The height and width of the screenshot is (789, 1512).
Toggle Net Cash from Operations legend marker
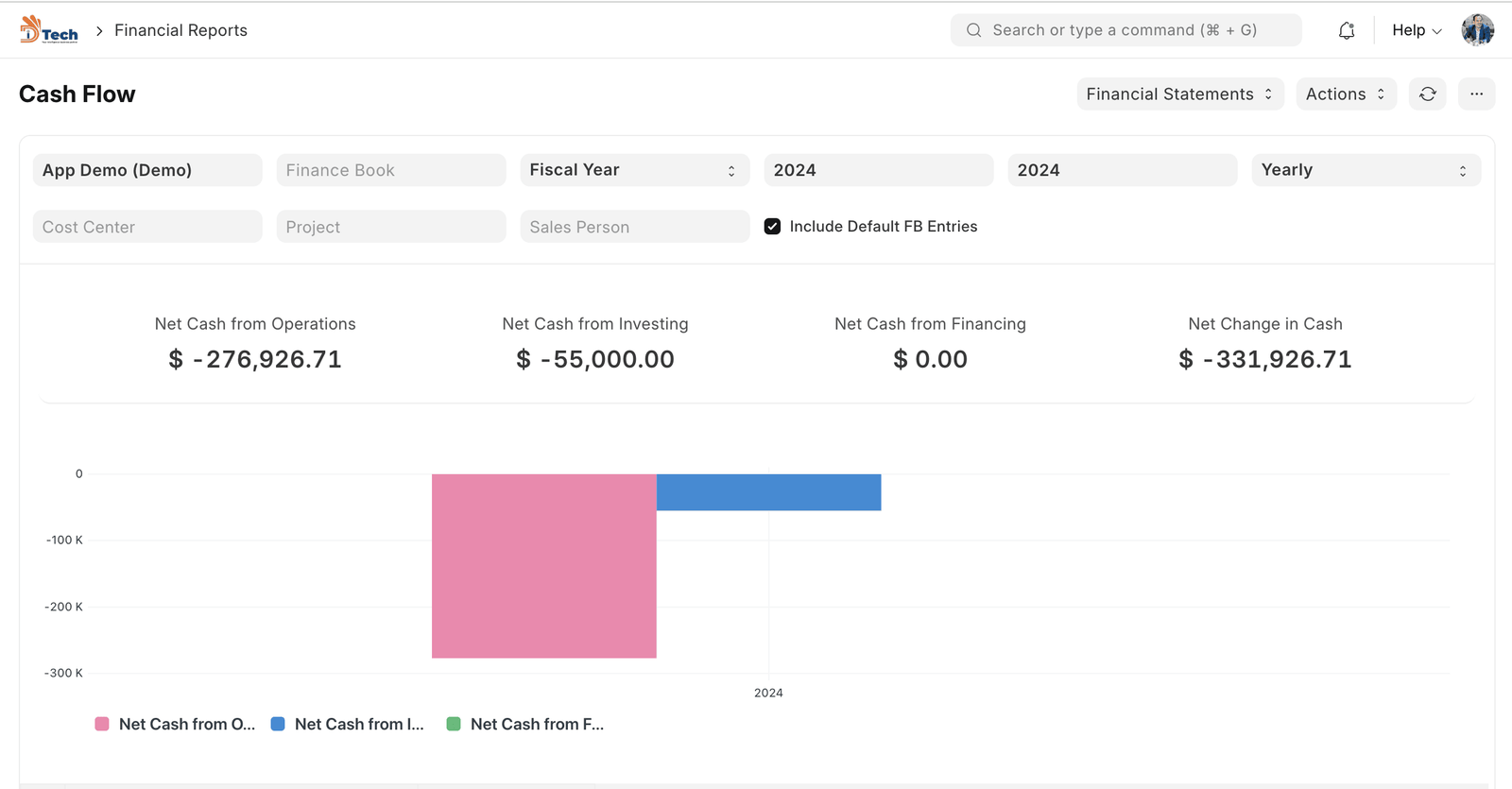(102, 724)
